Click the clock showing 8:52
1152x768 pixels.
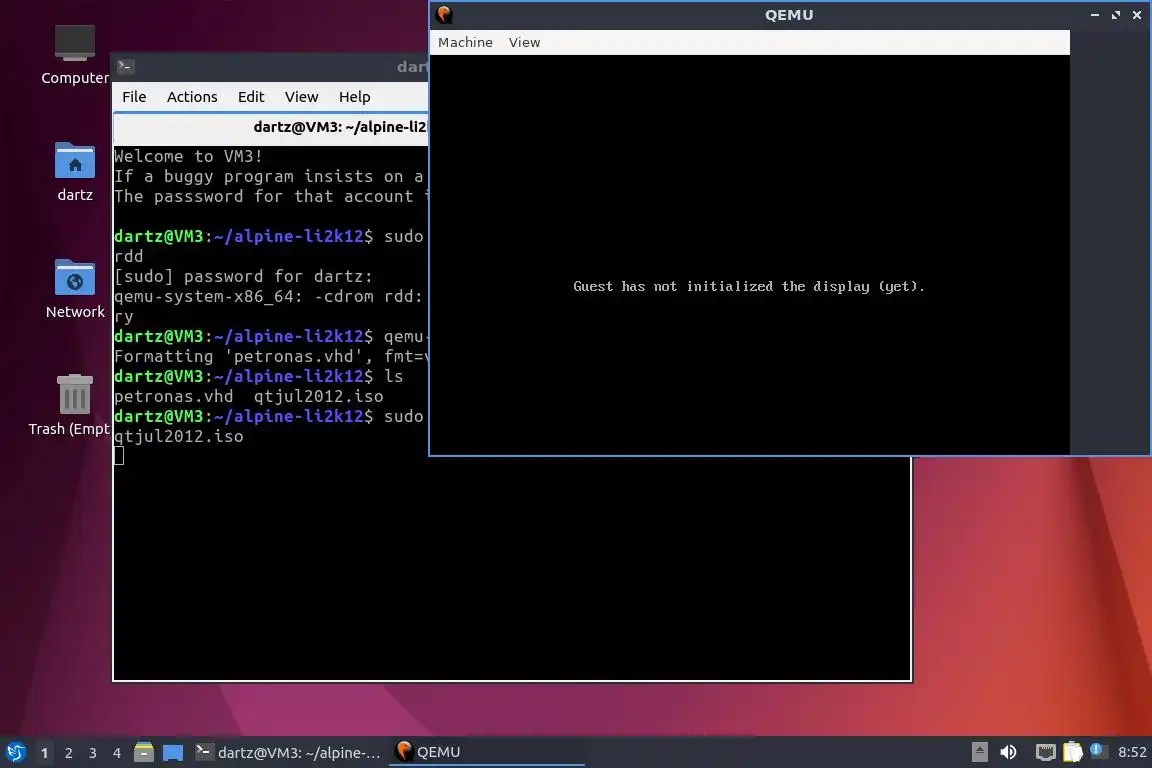click(1132, 752)
